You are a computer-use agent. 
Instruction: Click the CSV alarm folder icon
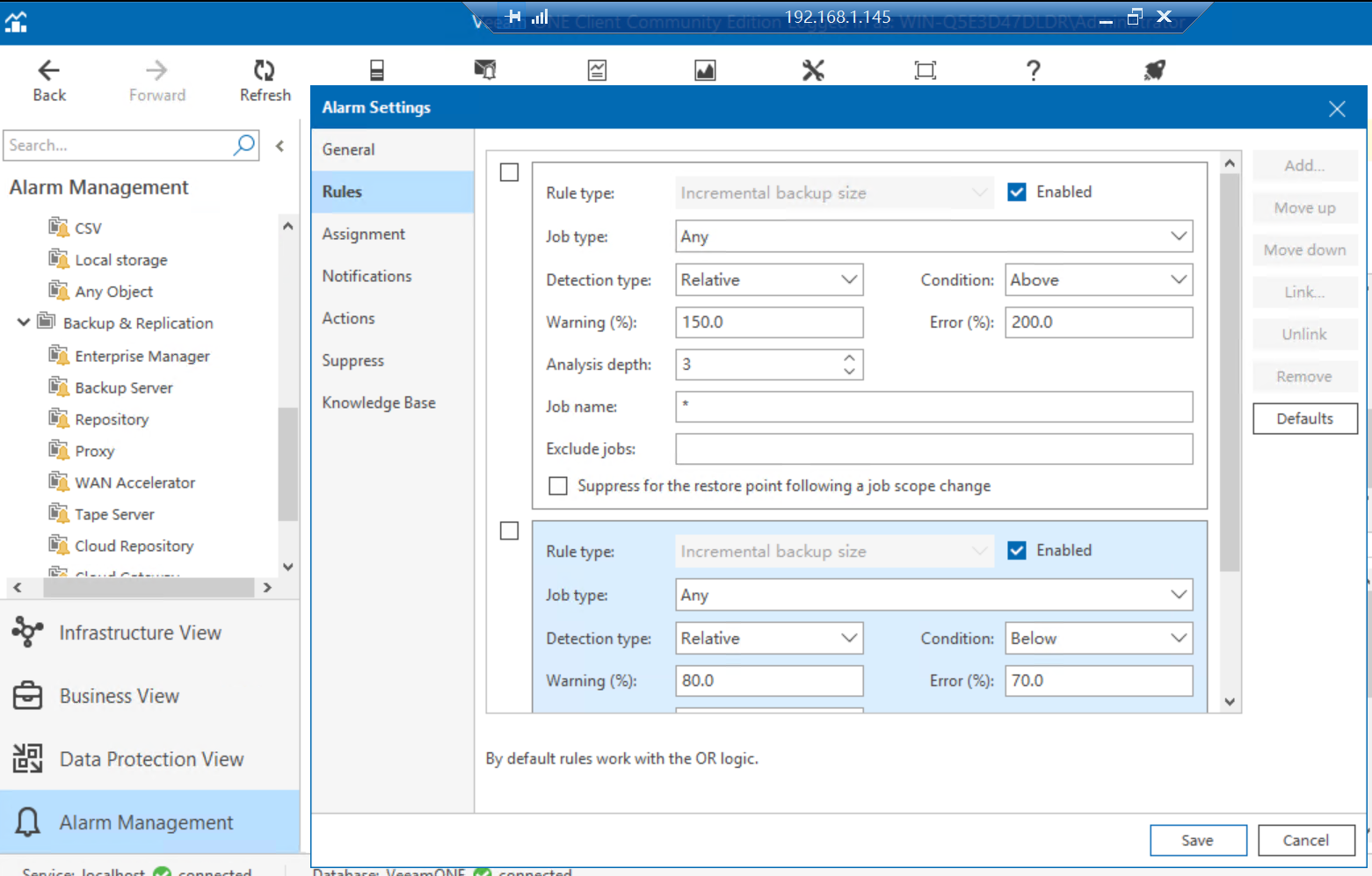pos(59,227)
